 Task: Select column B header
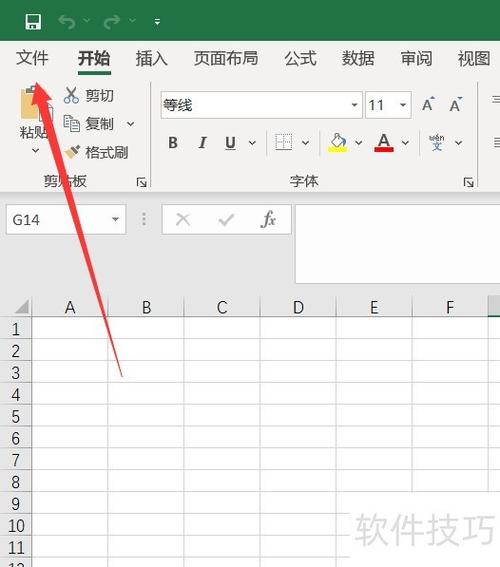(x=146, y=307)
